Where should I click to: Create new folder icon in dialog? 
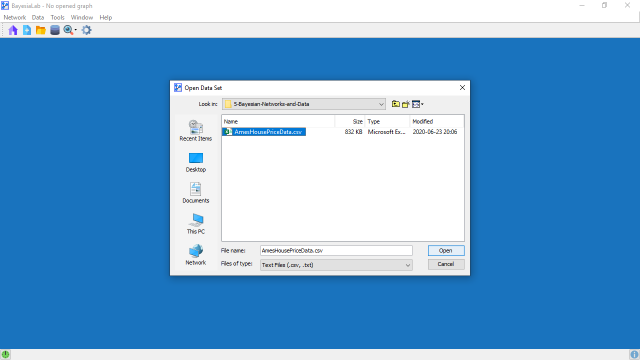point(406,104)
